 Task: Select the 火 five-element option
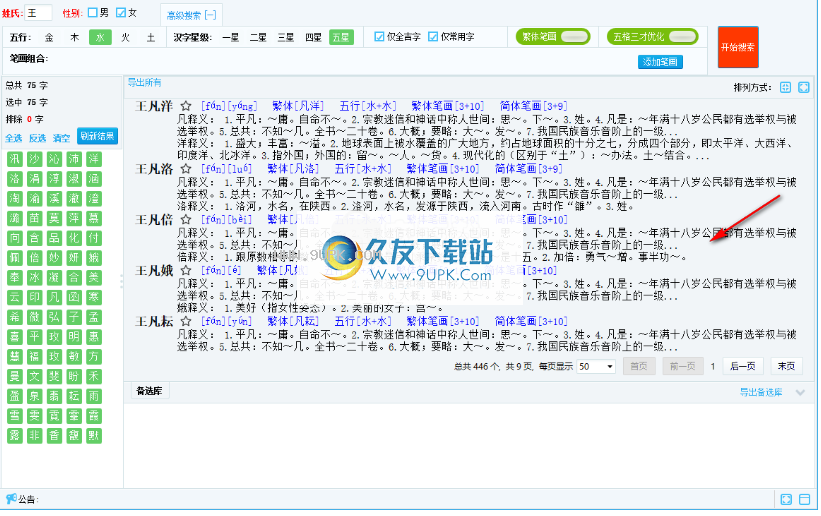(x=126, y=37)
